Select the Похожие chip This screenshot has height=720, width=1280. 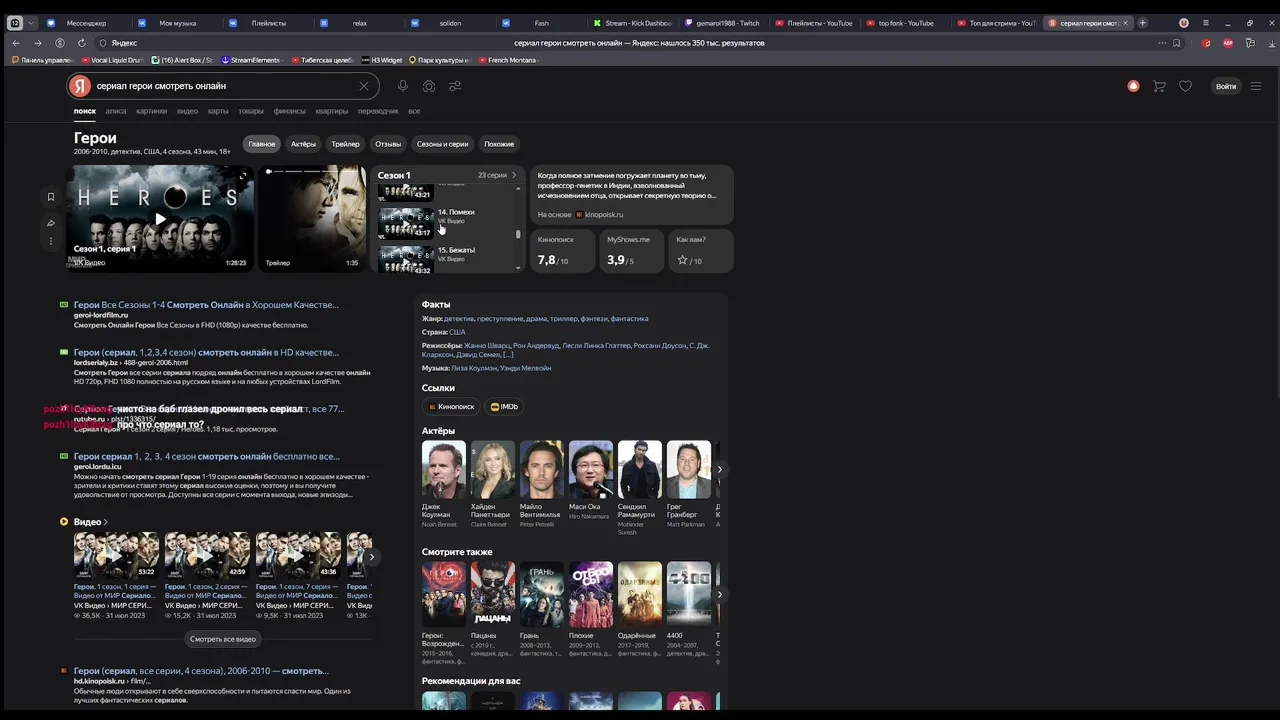[499, 144]
